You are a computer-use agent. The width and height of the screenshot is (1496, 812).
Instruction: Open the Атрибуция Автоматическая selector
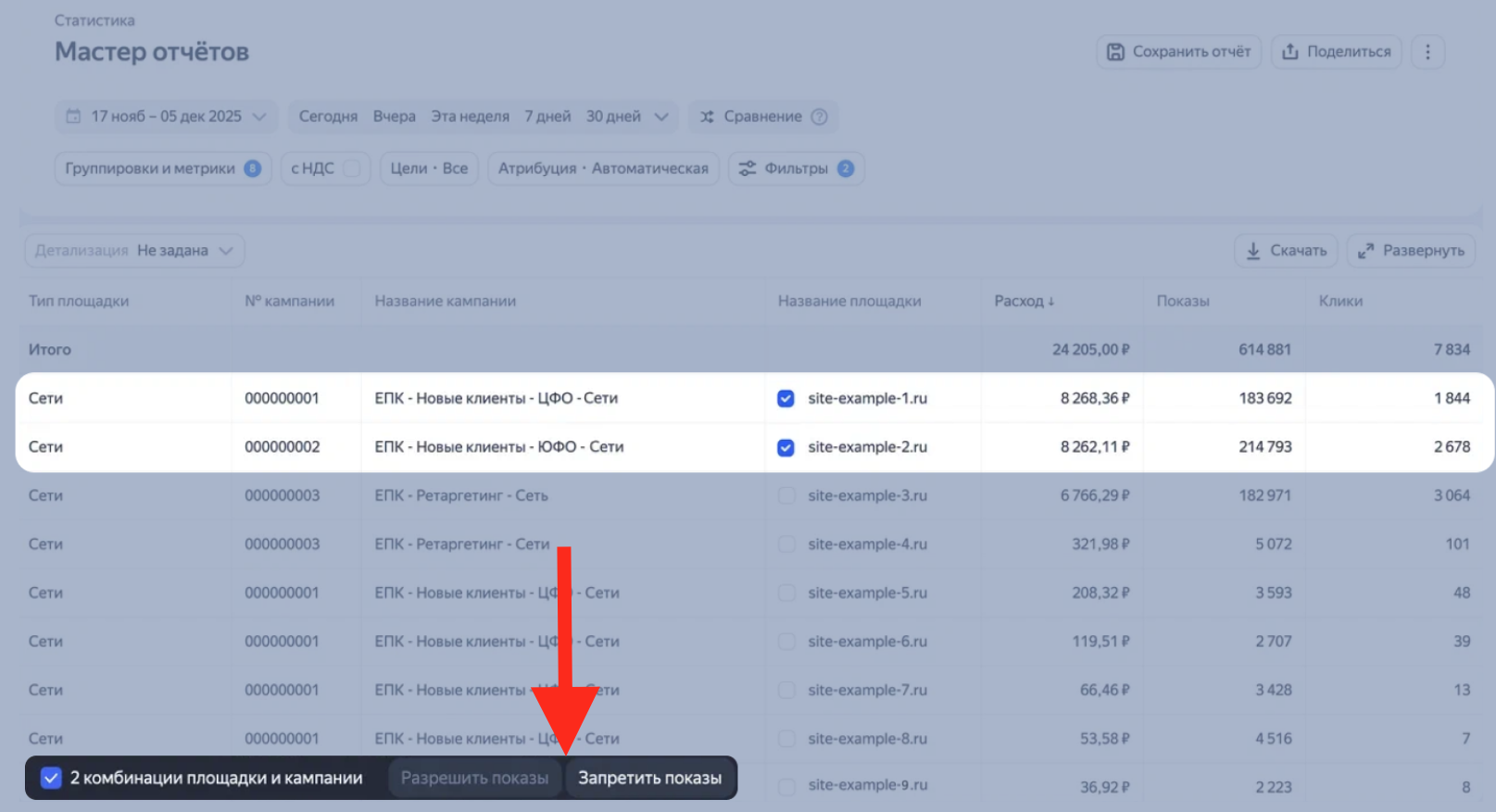(x=603, y=169)
